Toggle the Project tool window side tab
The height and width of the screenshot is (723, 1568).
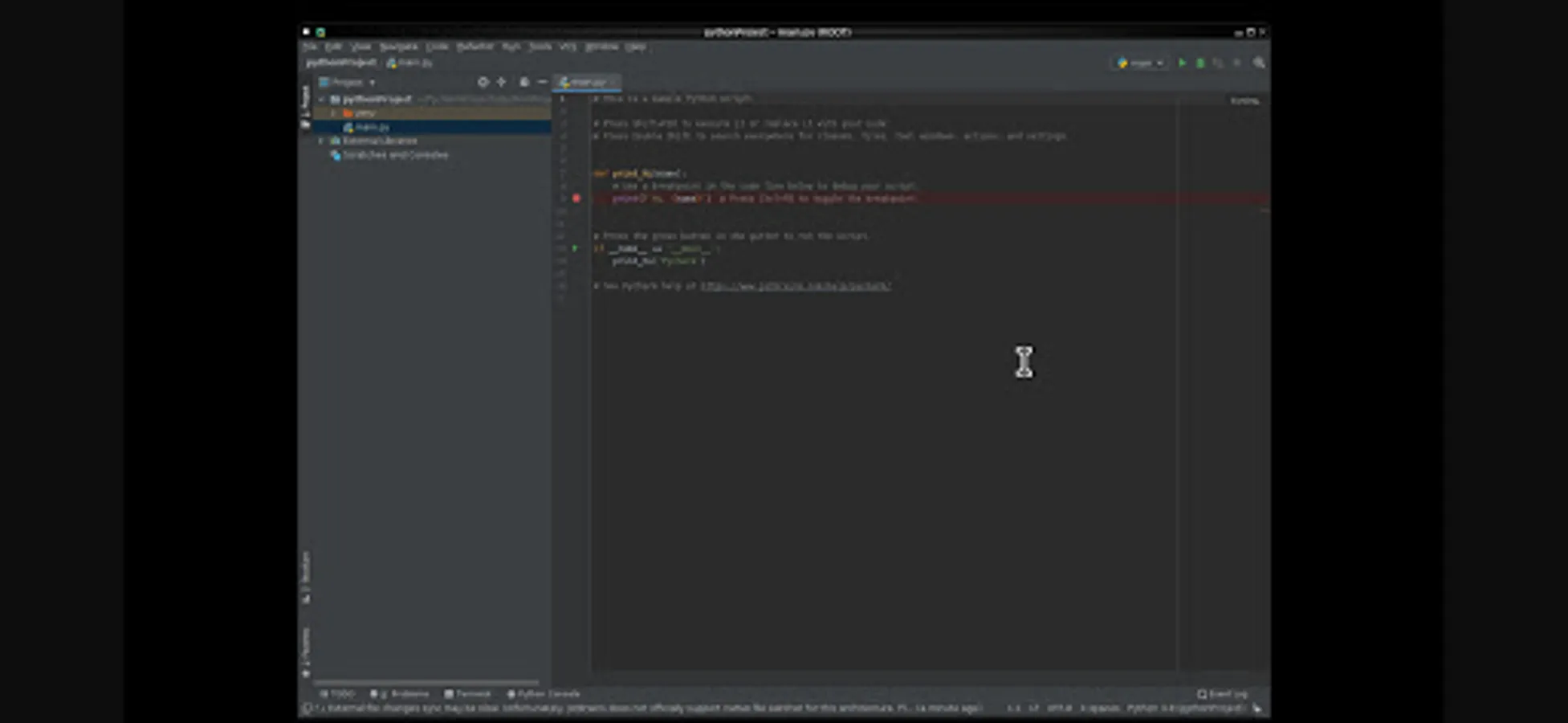[305, 106]
